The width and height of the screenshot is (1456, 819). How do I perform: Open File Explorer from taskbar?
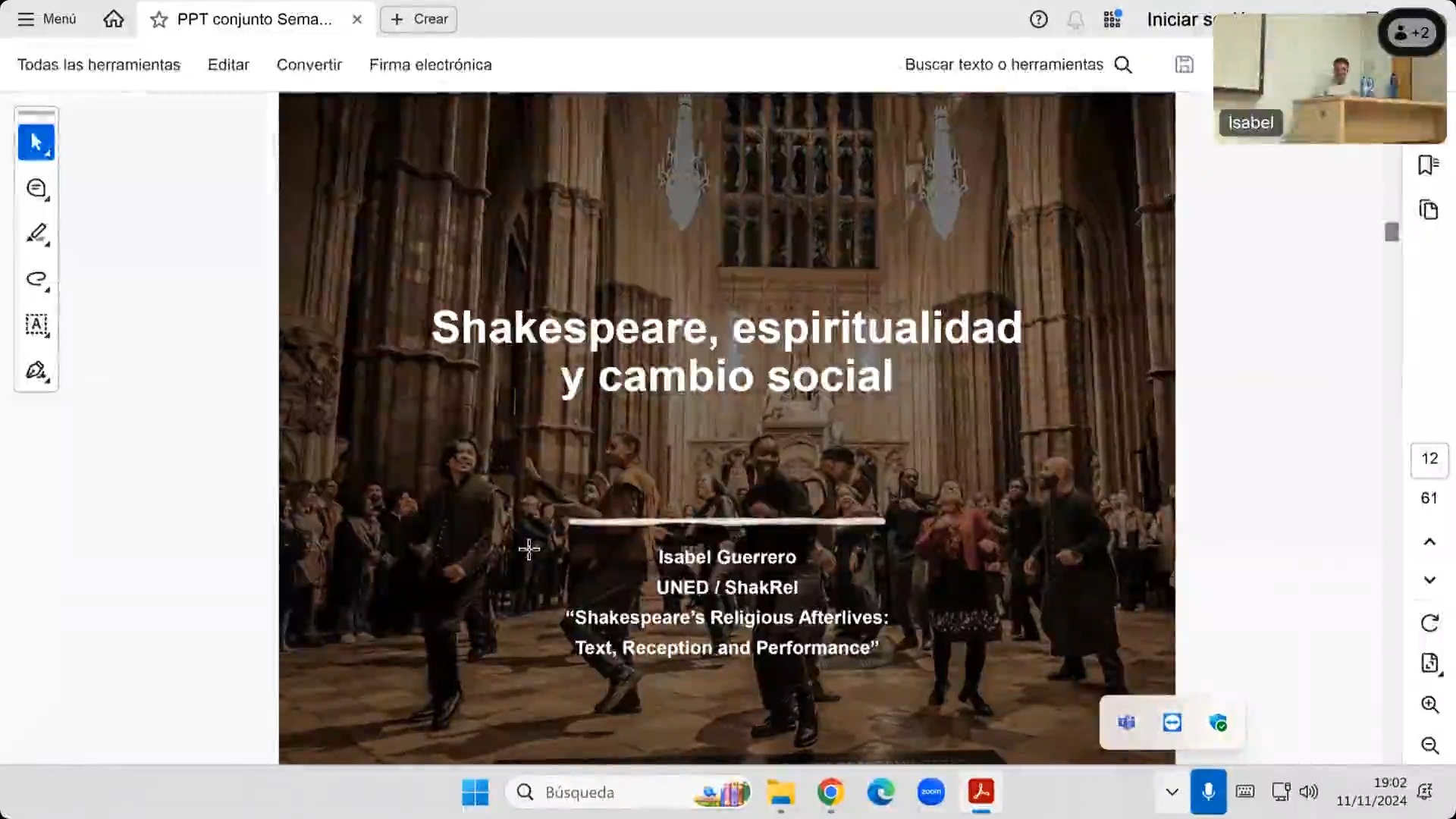(x=780, y=792)
